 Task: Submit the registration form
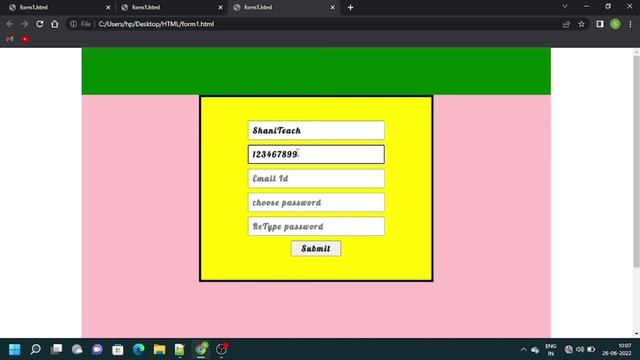coord(316,249)
